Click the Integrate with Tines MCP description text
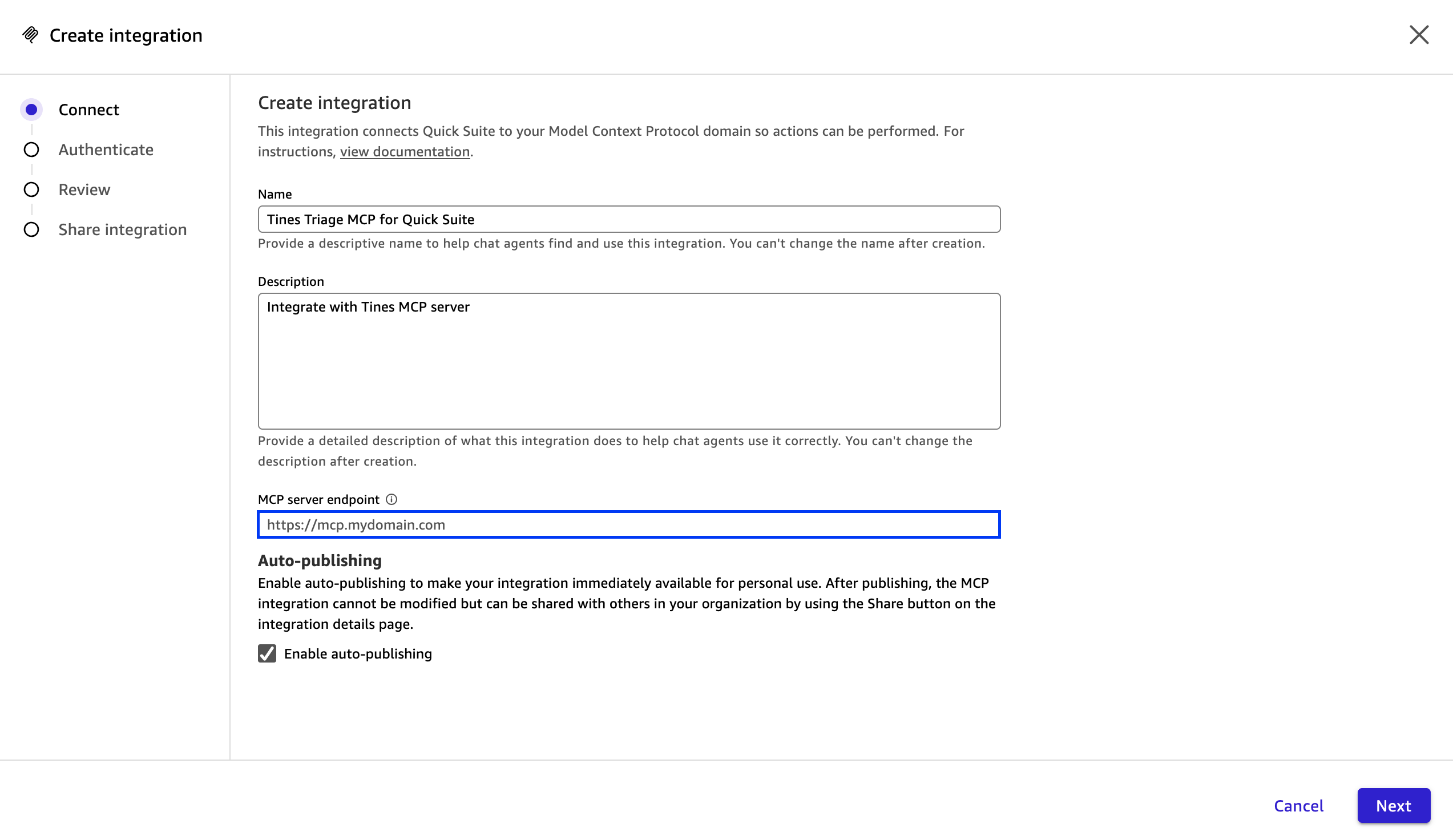 [368, 306]
